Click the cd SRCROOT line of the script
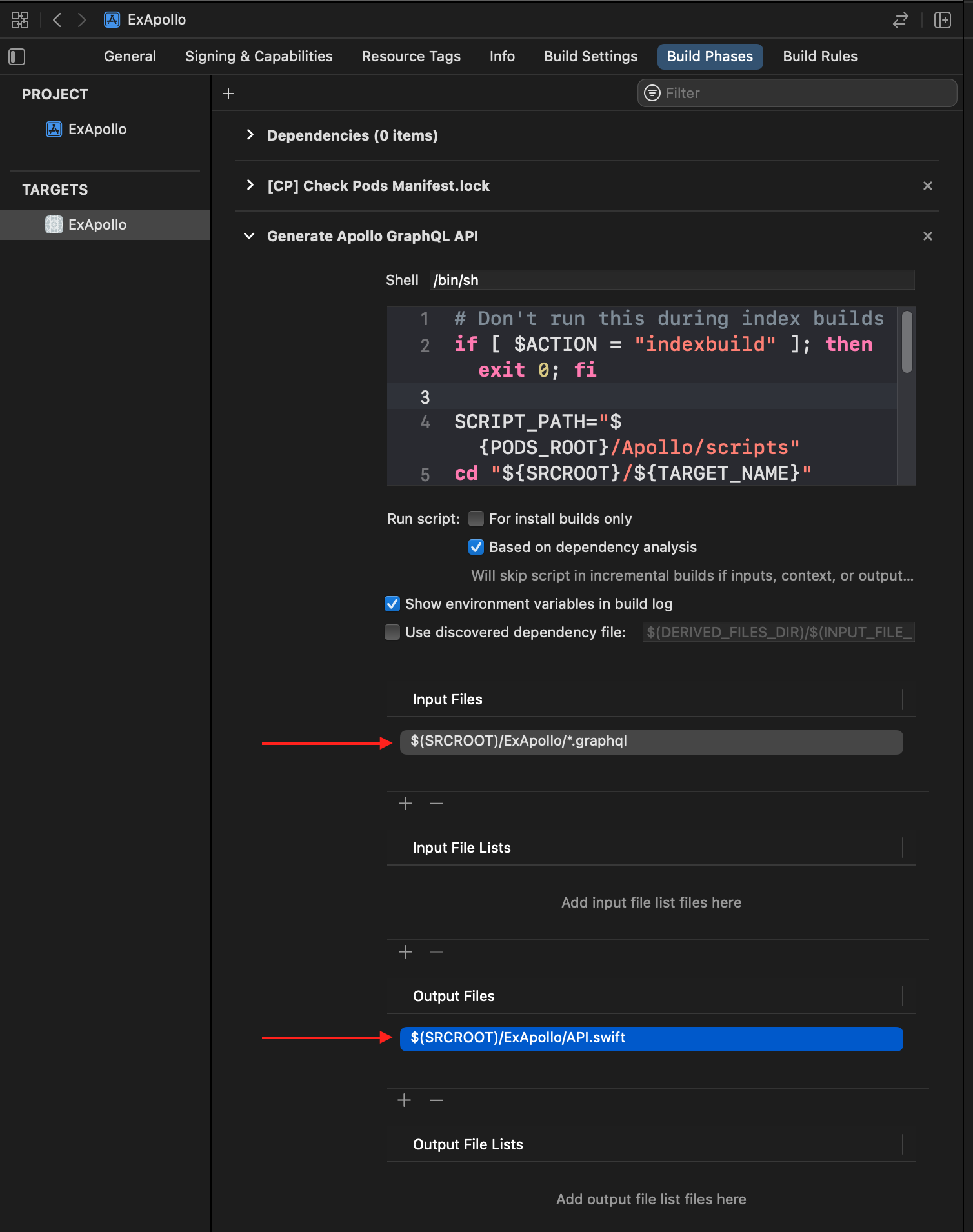 click(632, 473)
